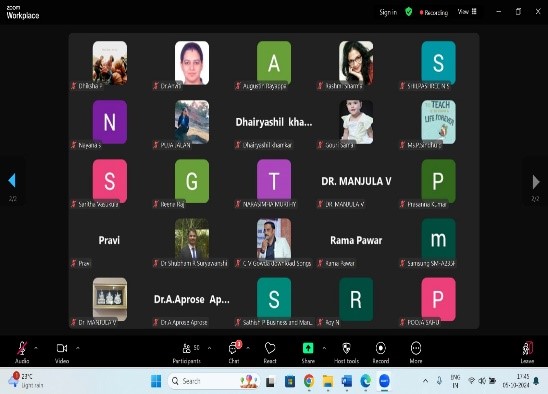
Task: Open the Participants panel
Action: coord(187,352)
